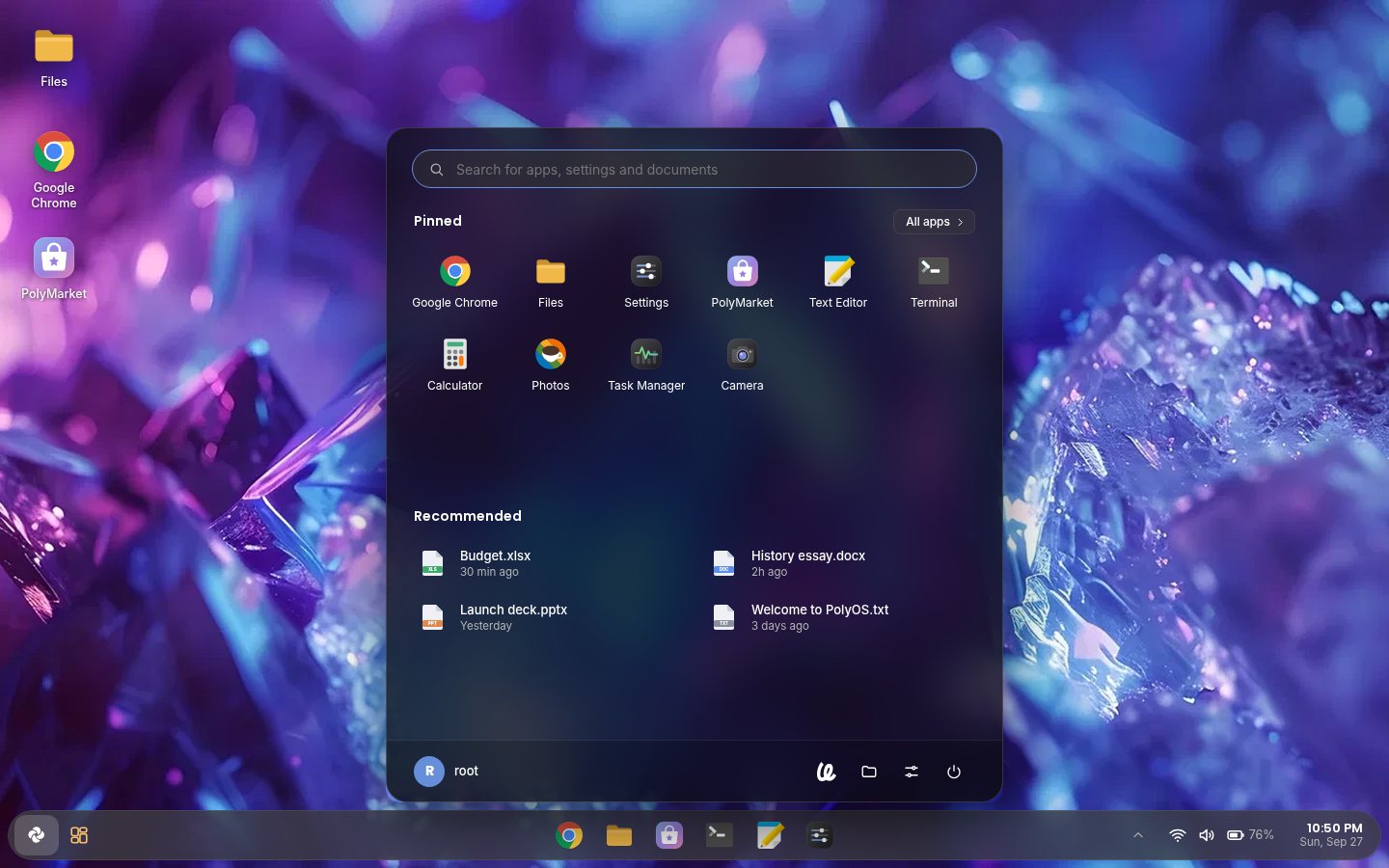Screen dimensions: 1389x868
Task: Expand the All apps list
Action: pyautogui.click(x=934, y=222)
